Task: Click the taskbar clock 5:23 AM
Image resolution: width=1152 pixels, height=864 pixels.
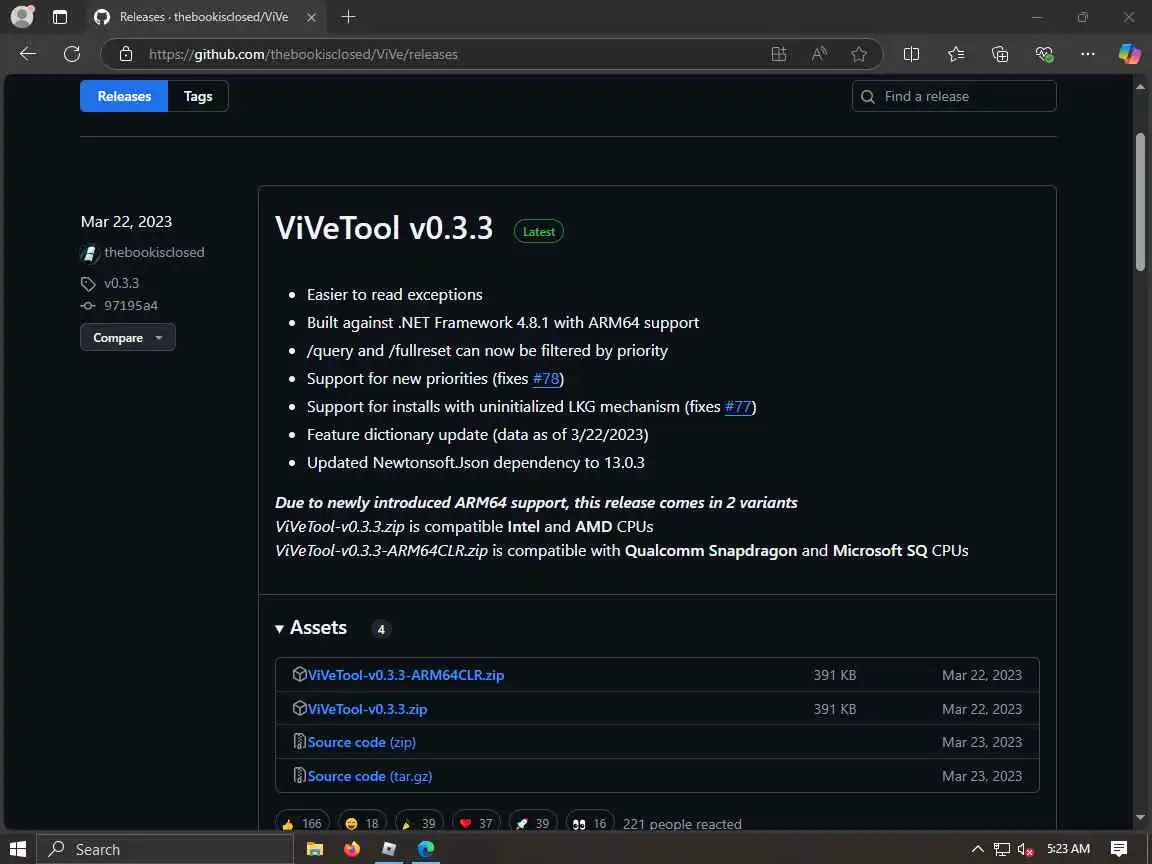Action: coord(1068,849)
